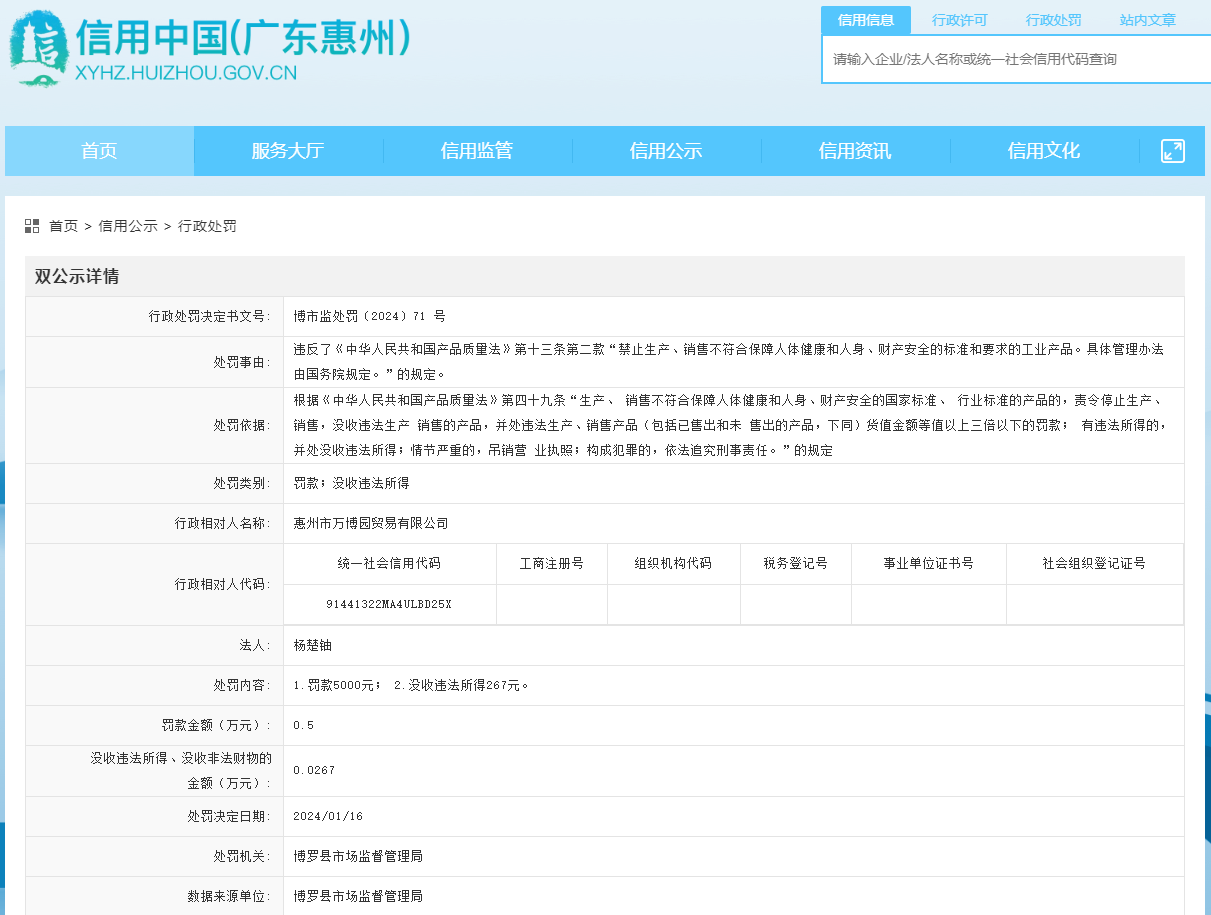Click the fullscreen expand icon in nav bar

1172,151
